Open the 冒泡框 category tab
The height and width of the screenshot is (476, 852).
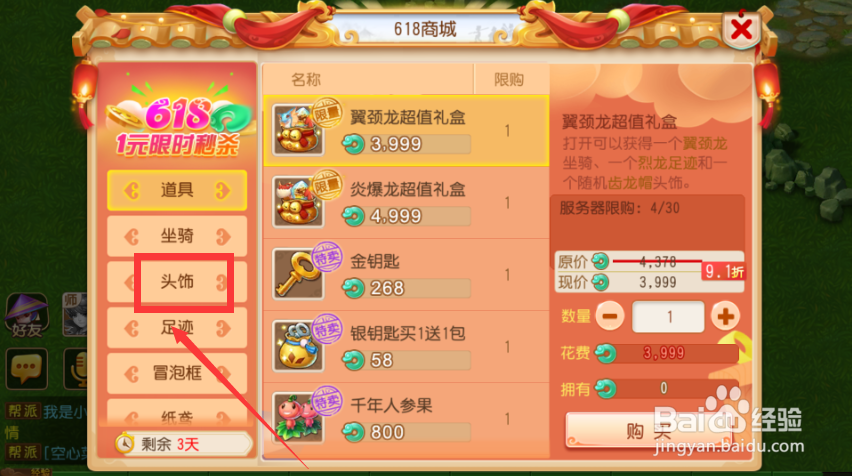pos(177,373)
